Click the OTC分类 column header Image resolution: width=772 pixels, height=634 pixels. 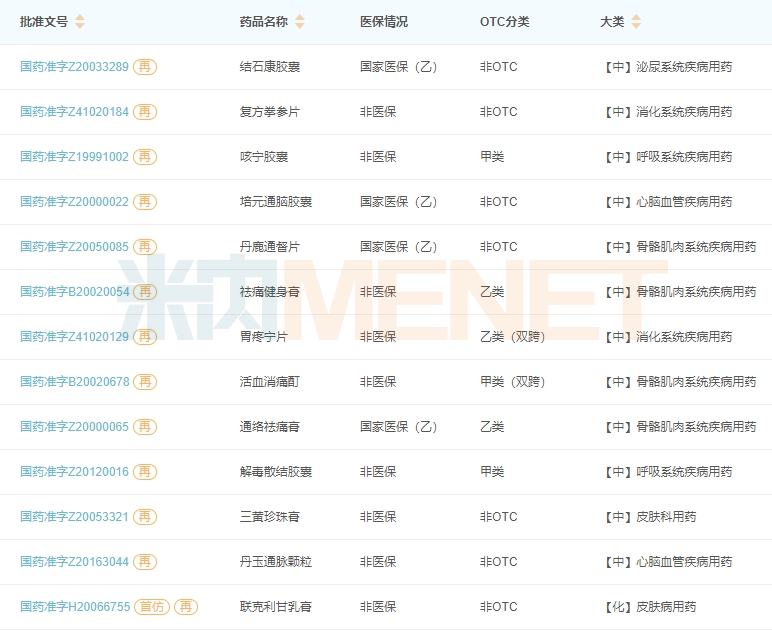505,22
